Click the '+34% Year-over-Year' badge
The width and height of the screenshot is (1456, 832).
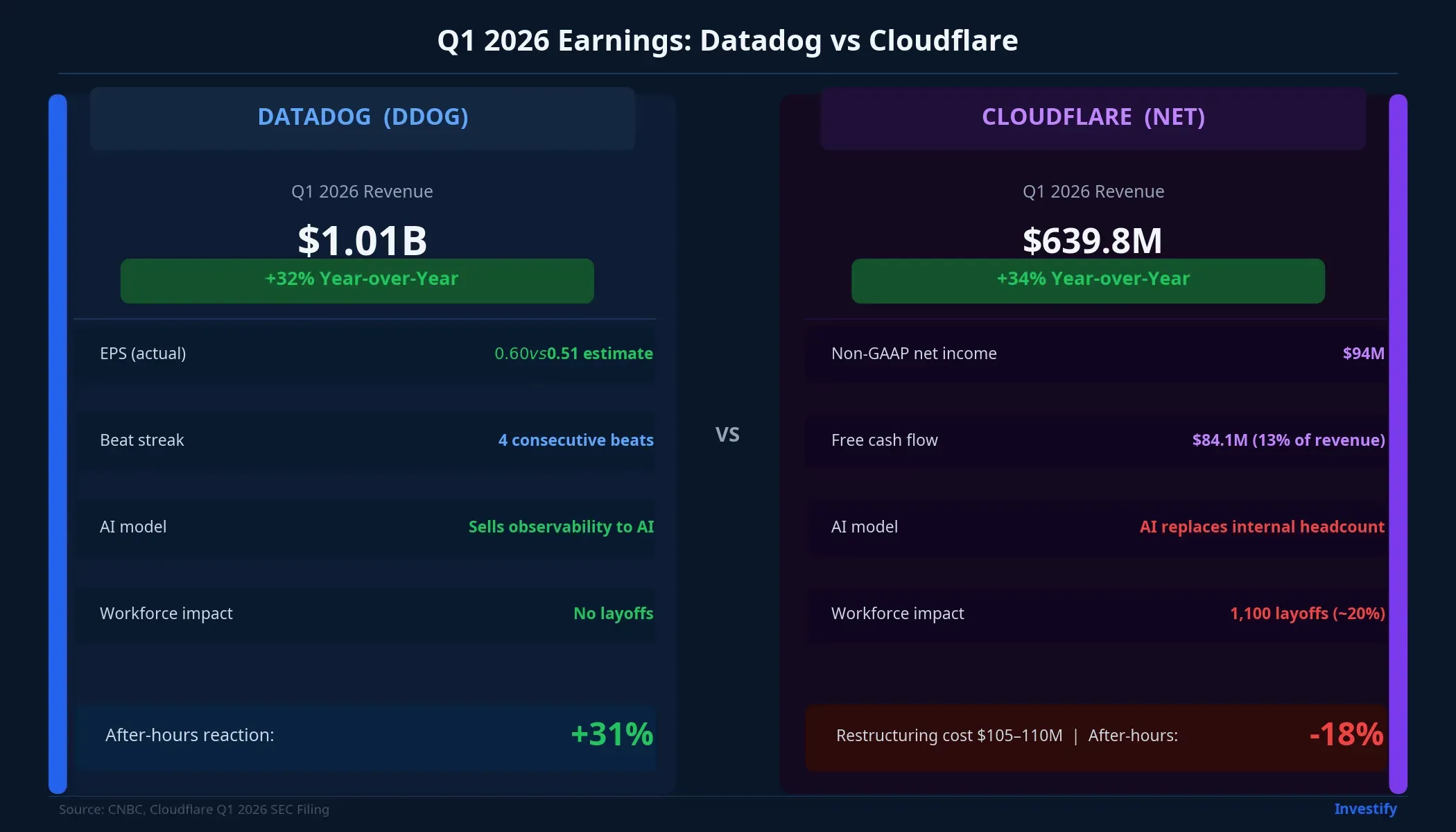pos(1088,281)
